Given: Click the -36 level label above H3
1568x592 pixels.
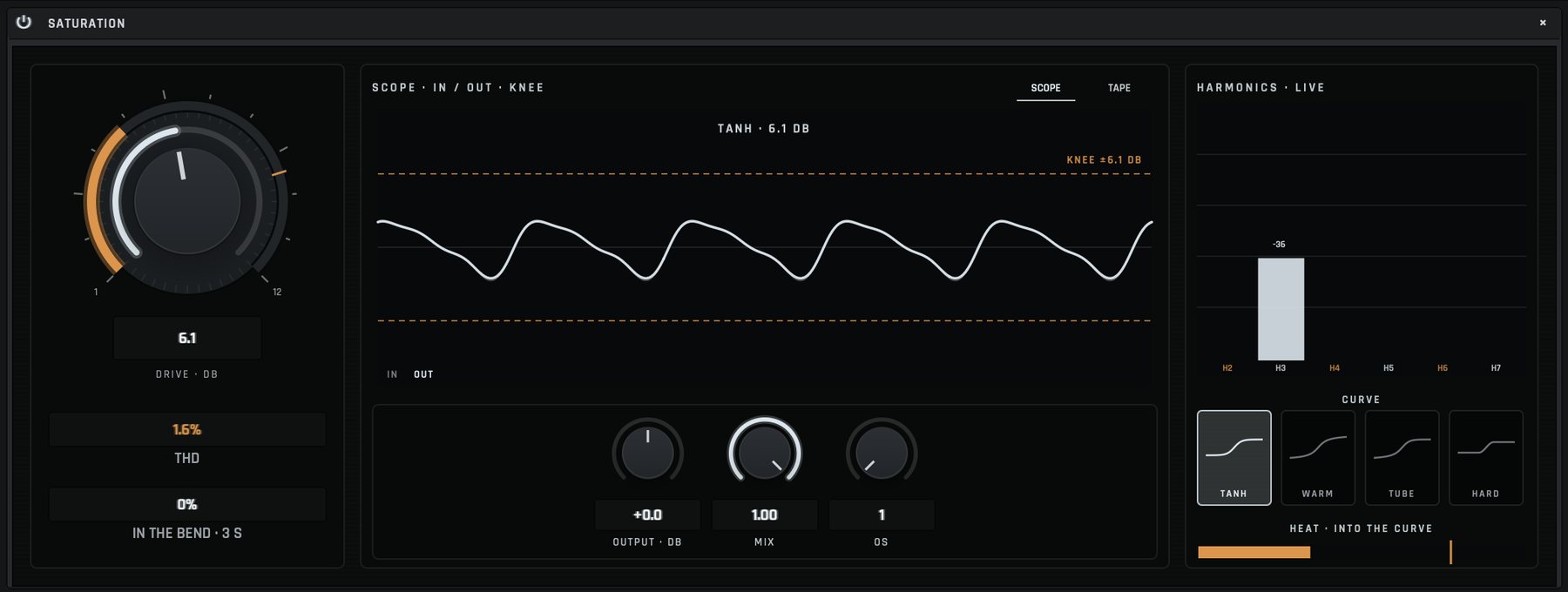Looking at the screenshot, I should point(1279,245).
